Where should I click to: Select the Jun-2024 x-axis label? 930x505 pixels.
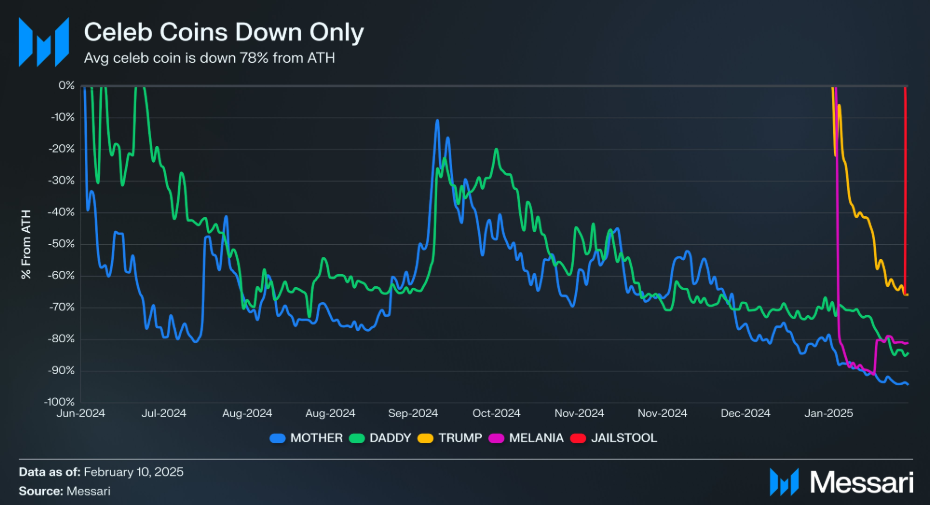(x=80, y=412)
